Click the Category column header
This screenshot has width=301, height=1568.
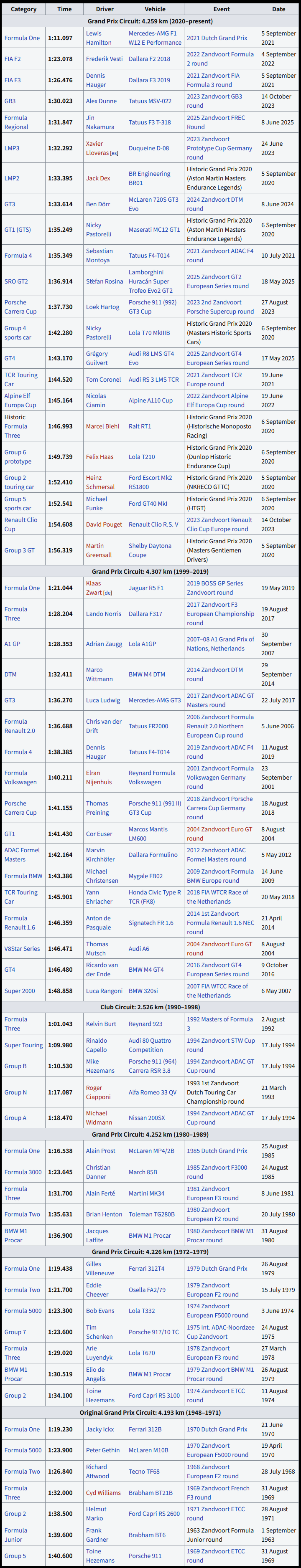click(x=24, y=9)
